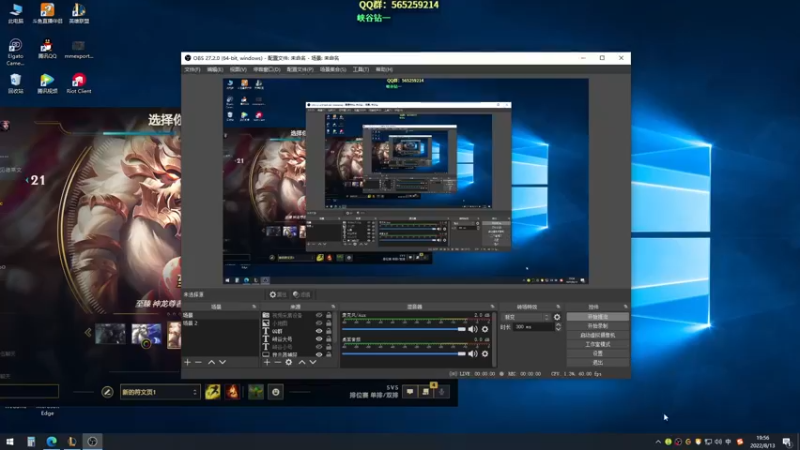Open the 文件(F) menu in OBS
This screenshot has width=800, height=450.
click(x=192, y=69)
